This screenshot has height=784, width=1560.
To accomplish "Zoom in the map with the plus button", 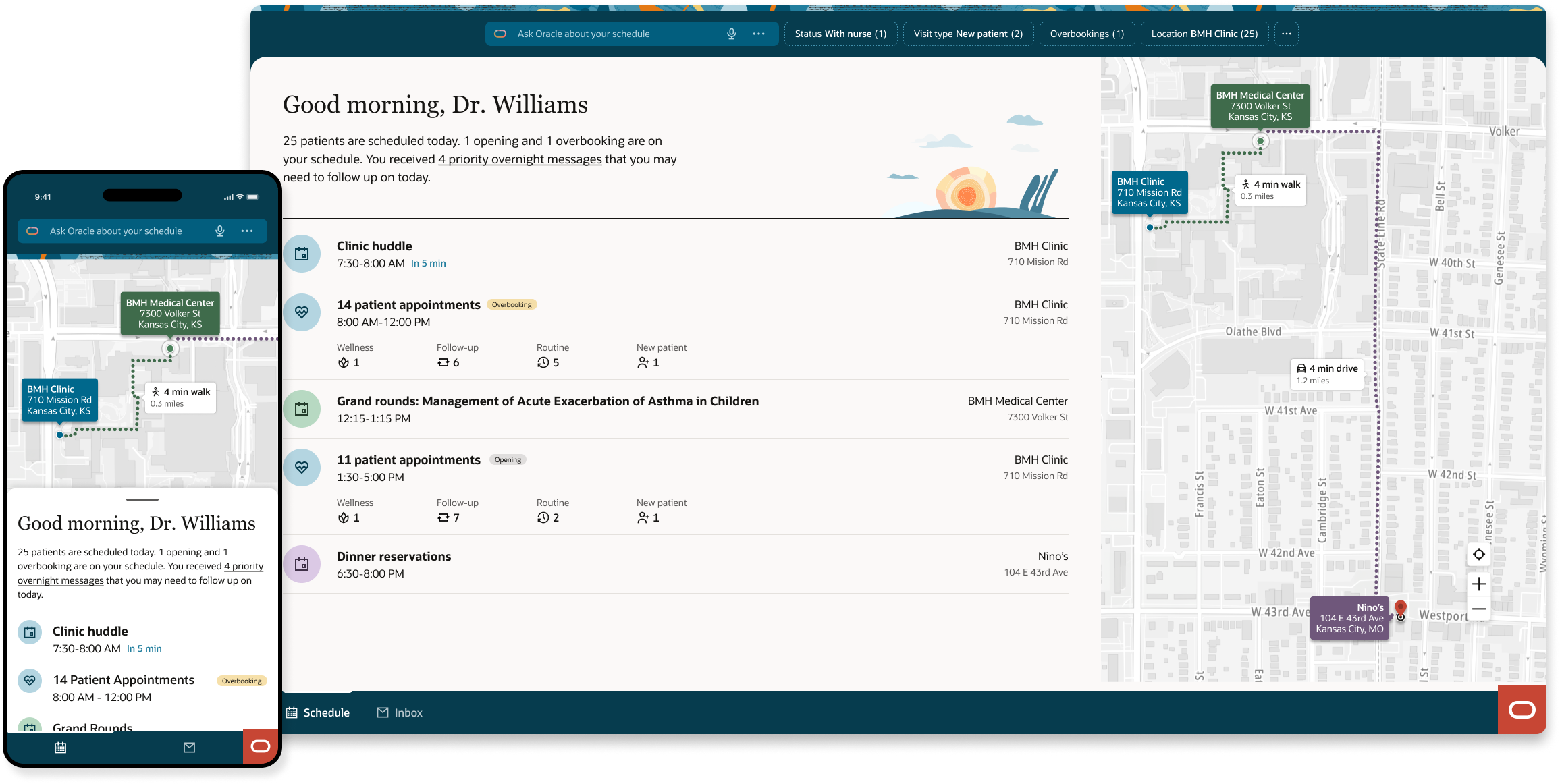I will click(x=1478, y=584).
